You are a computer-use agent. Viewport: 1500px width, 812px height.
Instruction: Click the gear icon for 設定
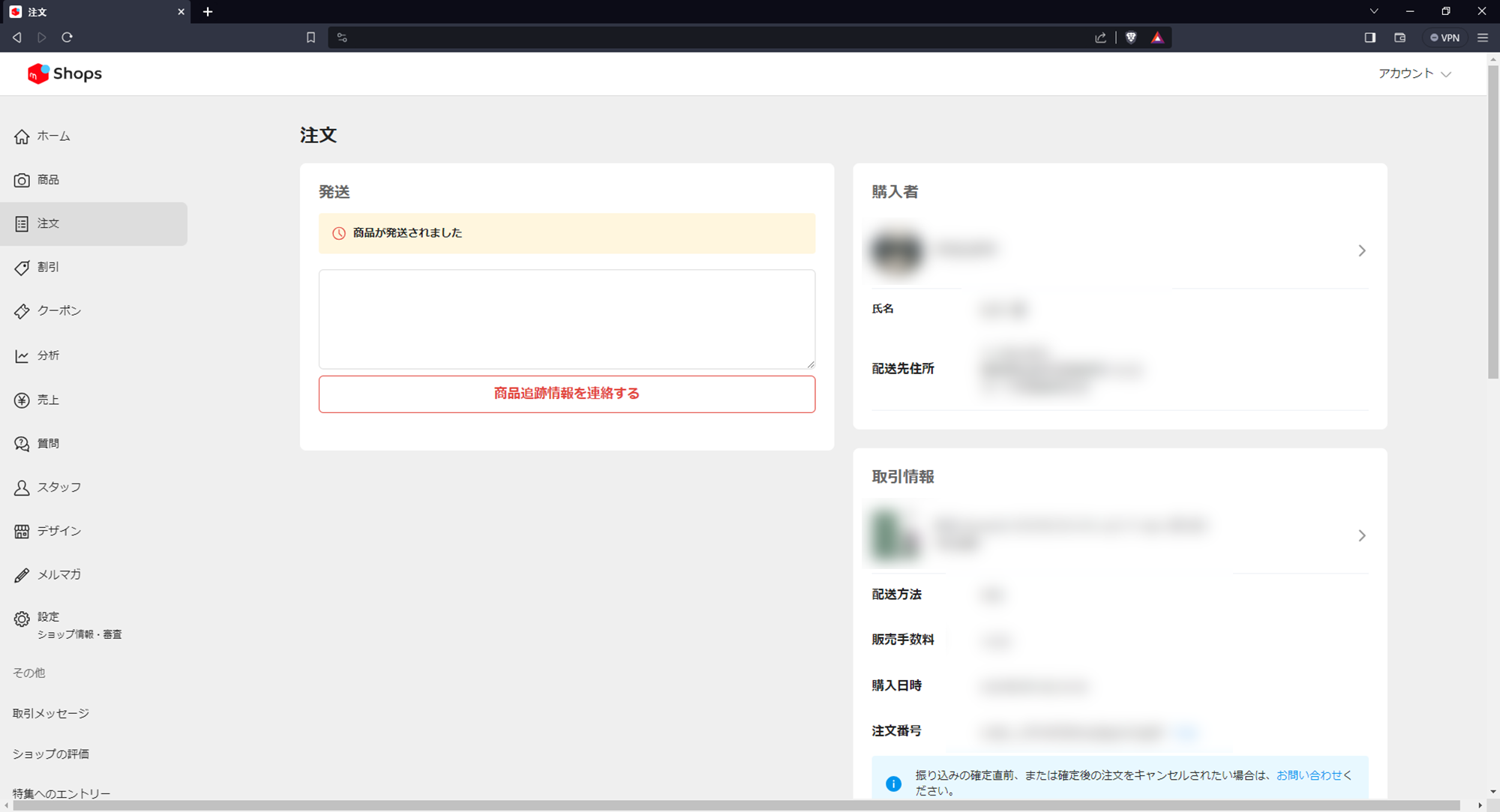[x=22, y=619]
